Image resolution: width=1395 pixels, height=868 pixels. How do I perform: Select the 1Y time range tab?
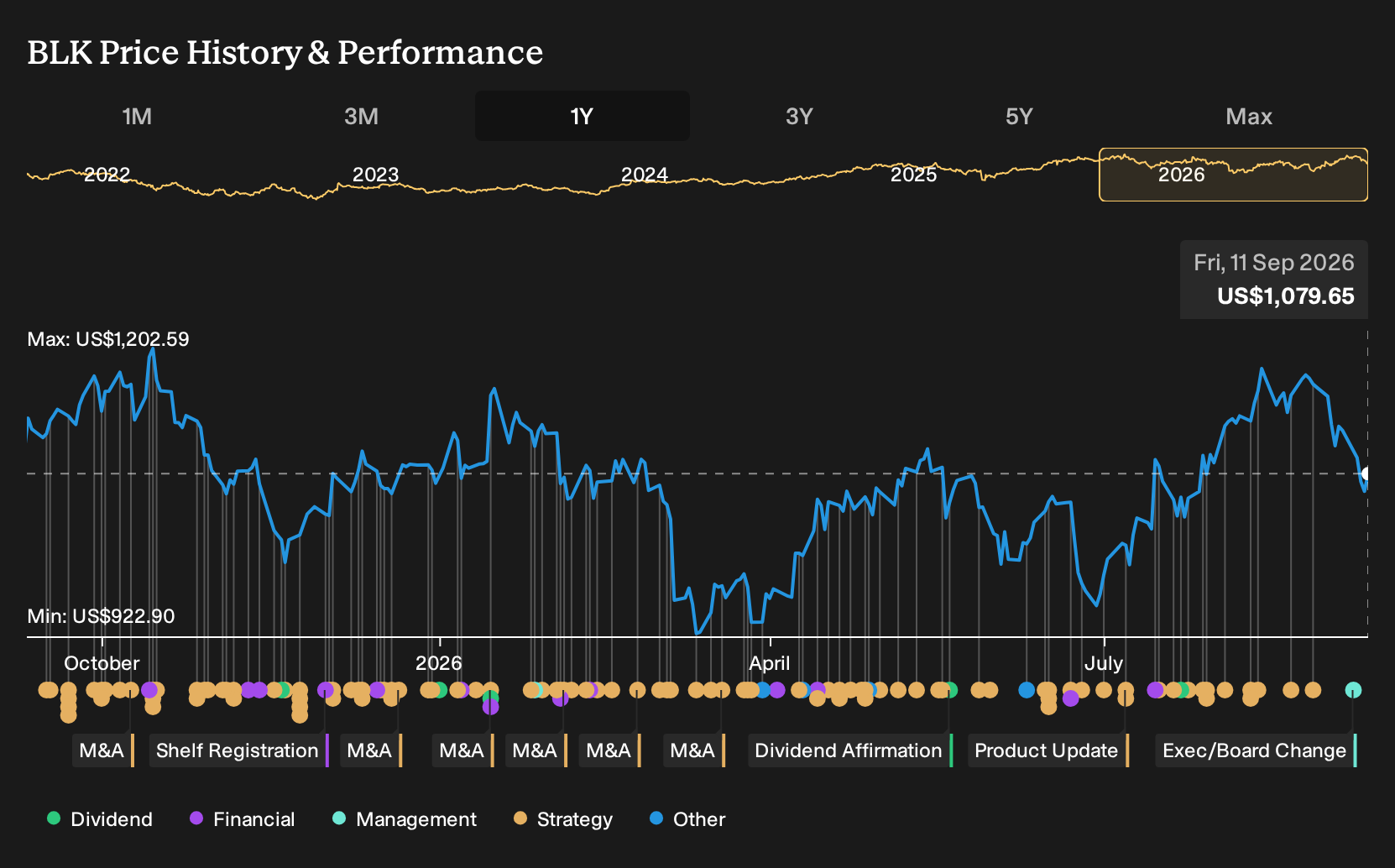pos(583,116)
